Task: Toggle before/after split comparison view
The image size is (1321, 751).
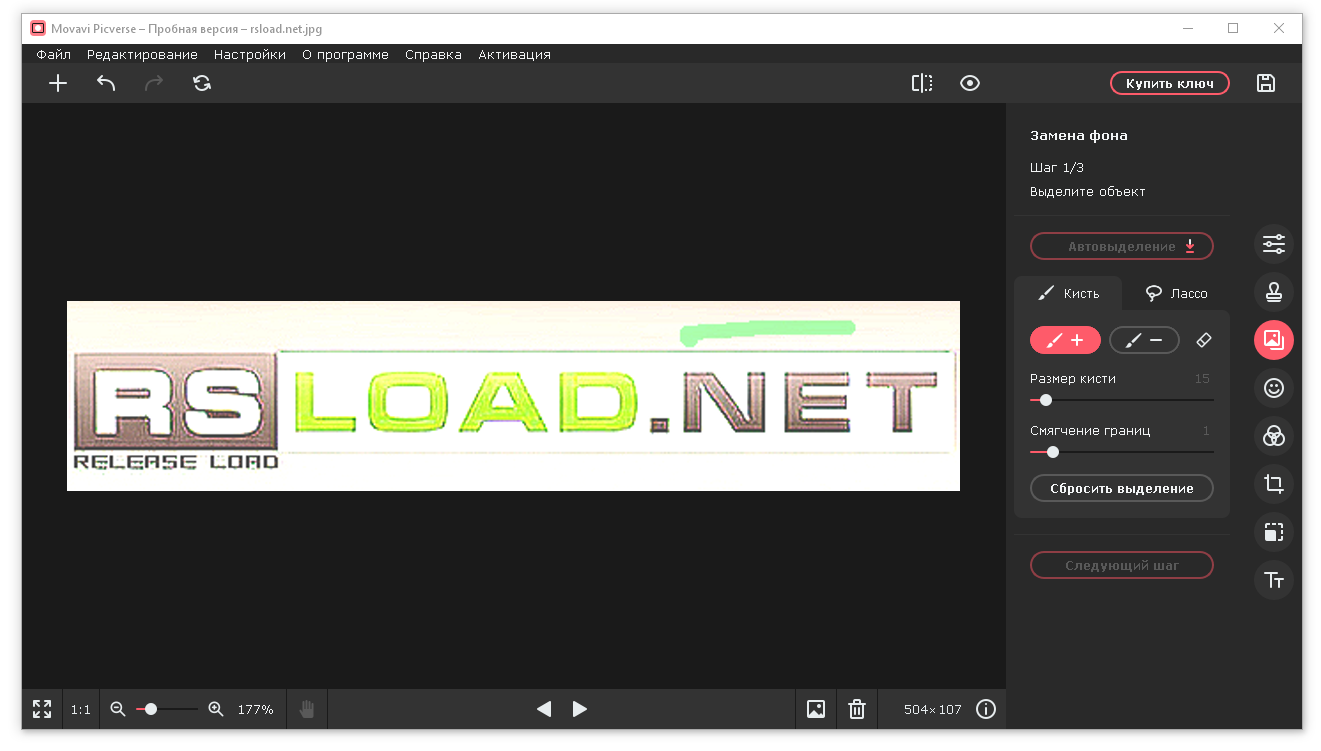Action: [922, 84]
